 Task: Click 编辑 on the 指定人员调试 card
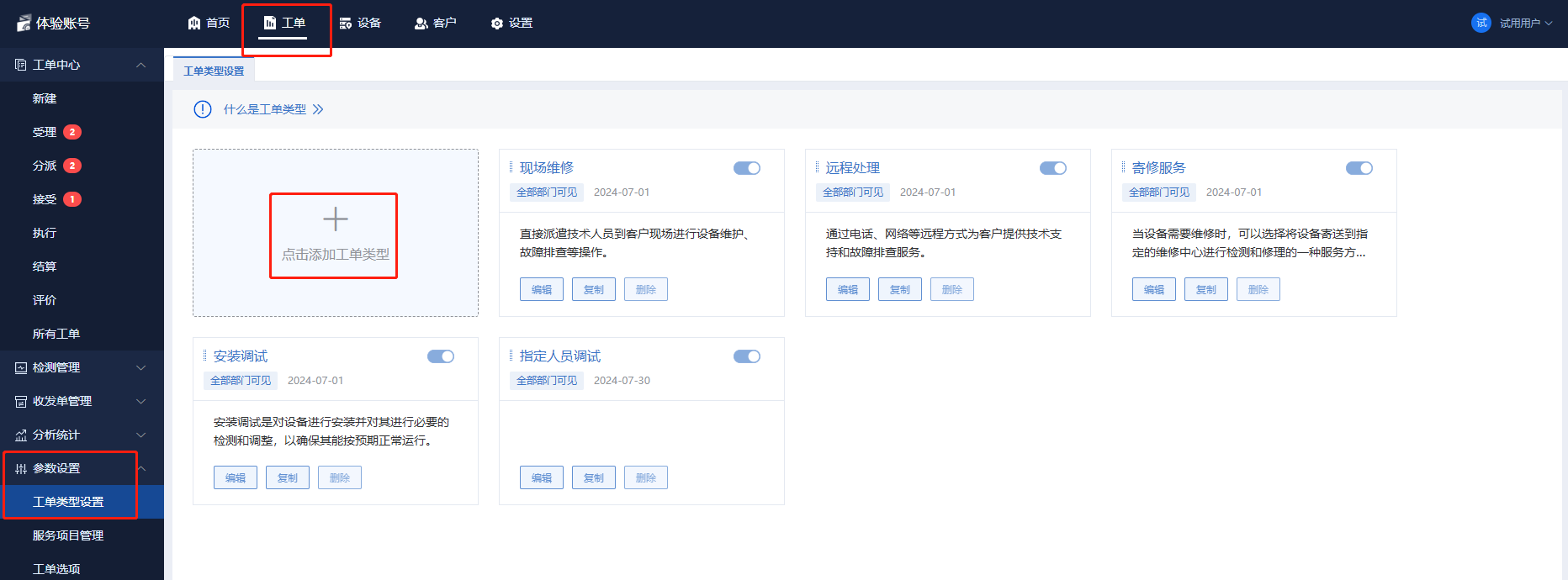point(542,477)
